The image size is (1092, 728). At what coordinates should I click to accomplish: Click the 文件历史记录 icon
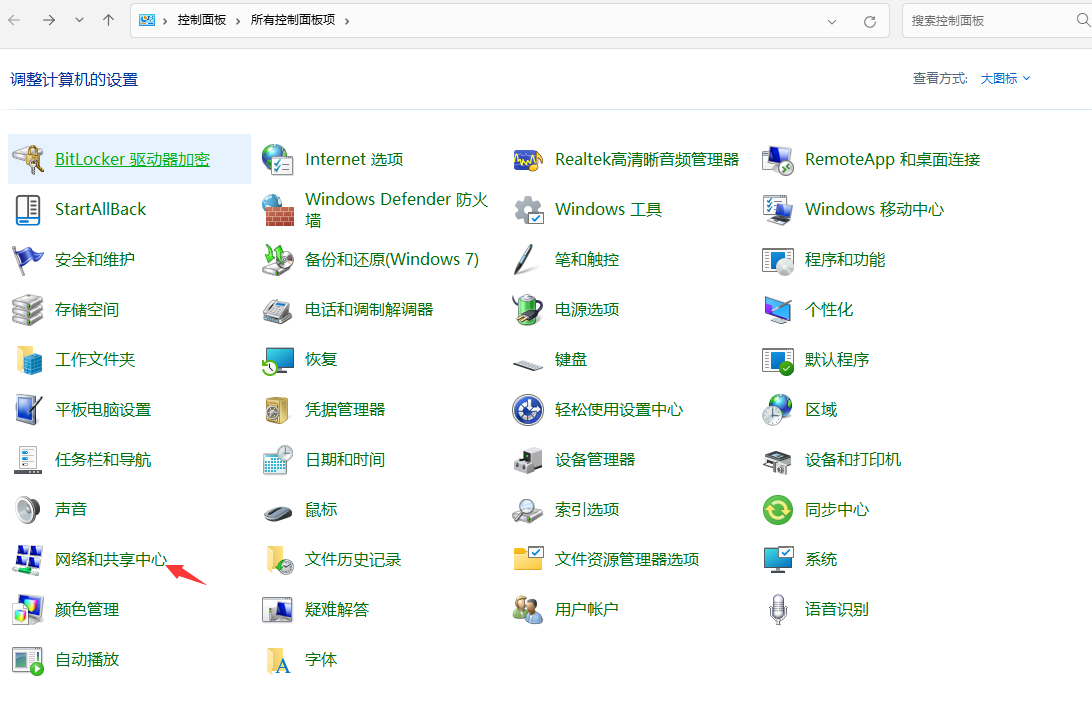(279, 560)
